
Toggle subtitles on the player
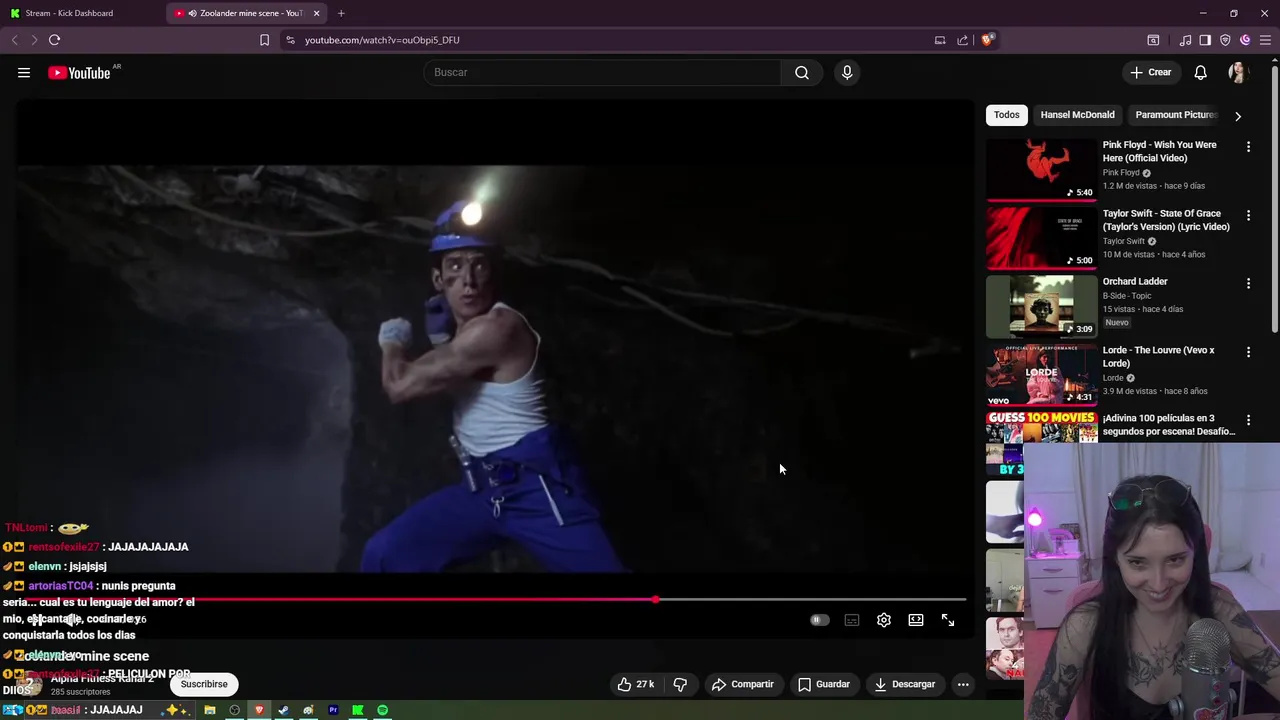tap(852, 620)
